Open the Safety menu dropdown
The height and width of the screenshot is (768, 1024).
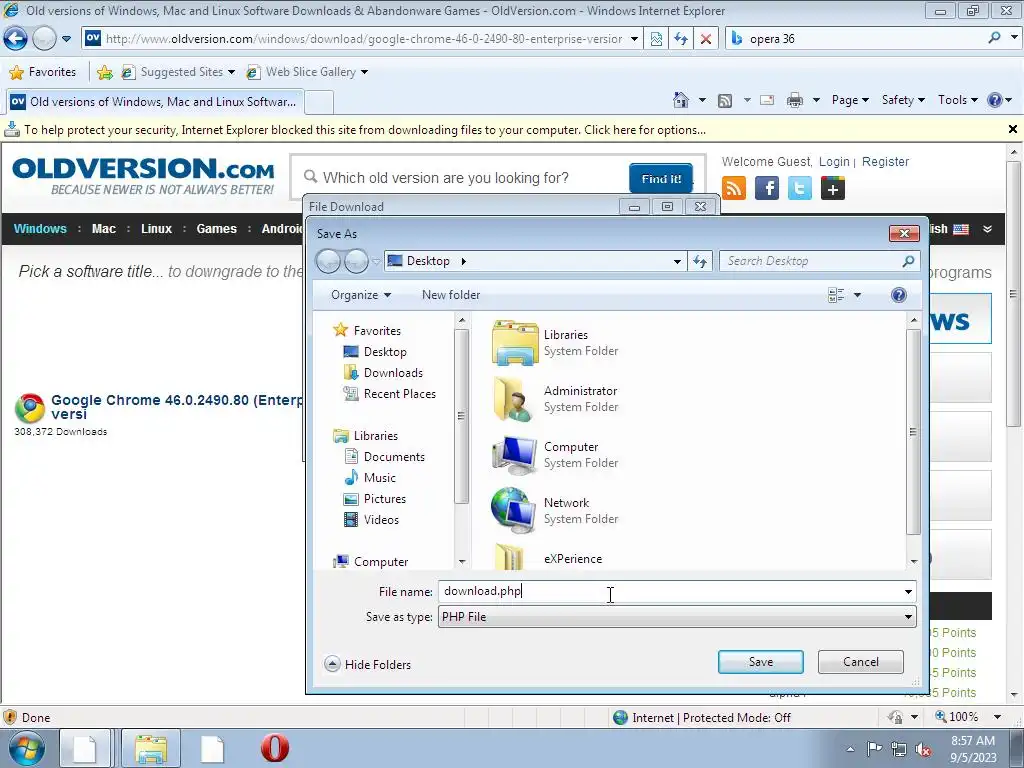point(903,100)
